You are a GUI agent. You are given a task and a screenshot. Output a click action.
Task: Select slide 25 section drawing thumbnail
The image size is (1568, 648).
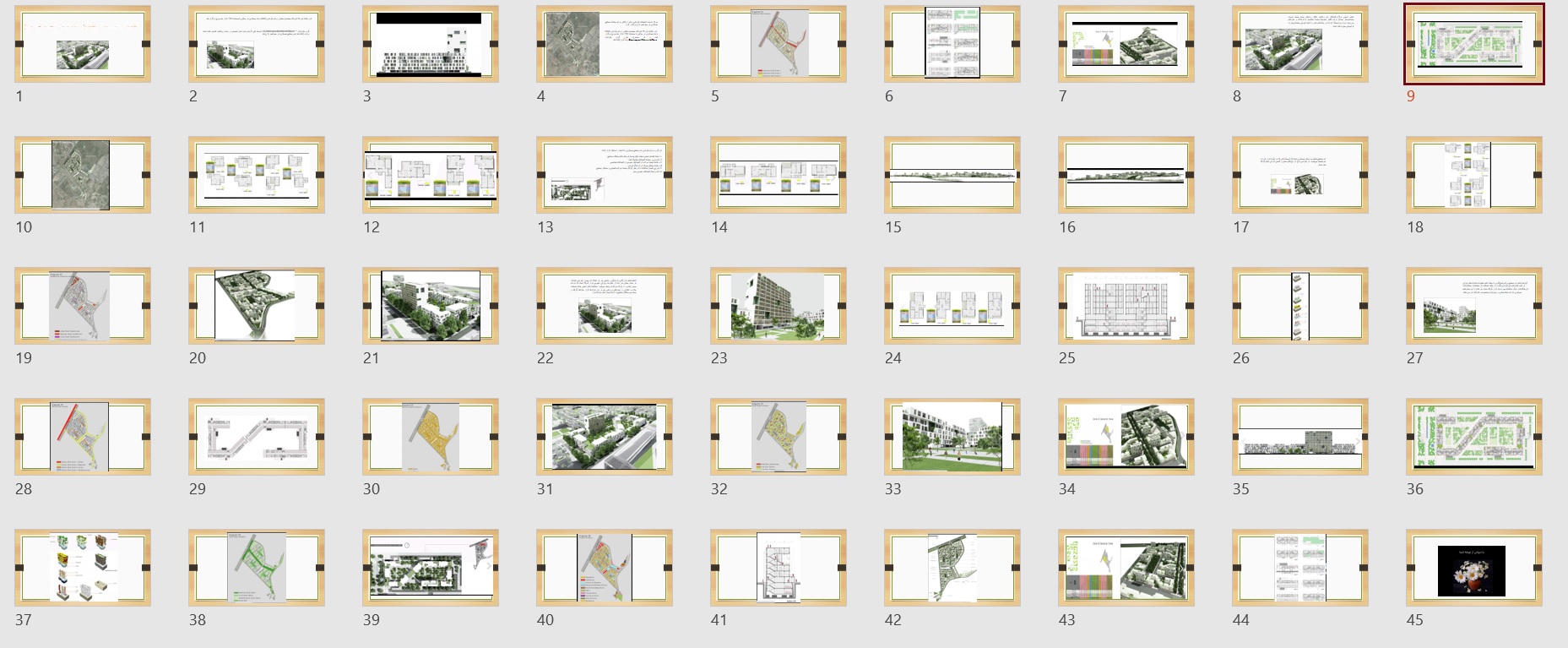click(x=1126, y=306)
